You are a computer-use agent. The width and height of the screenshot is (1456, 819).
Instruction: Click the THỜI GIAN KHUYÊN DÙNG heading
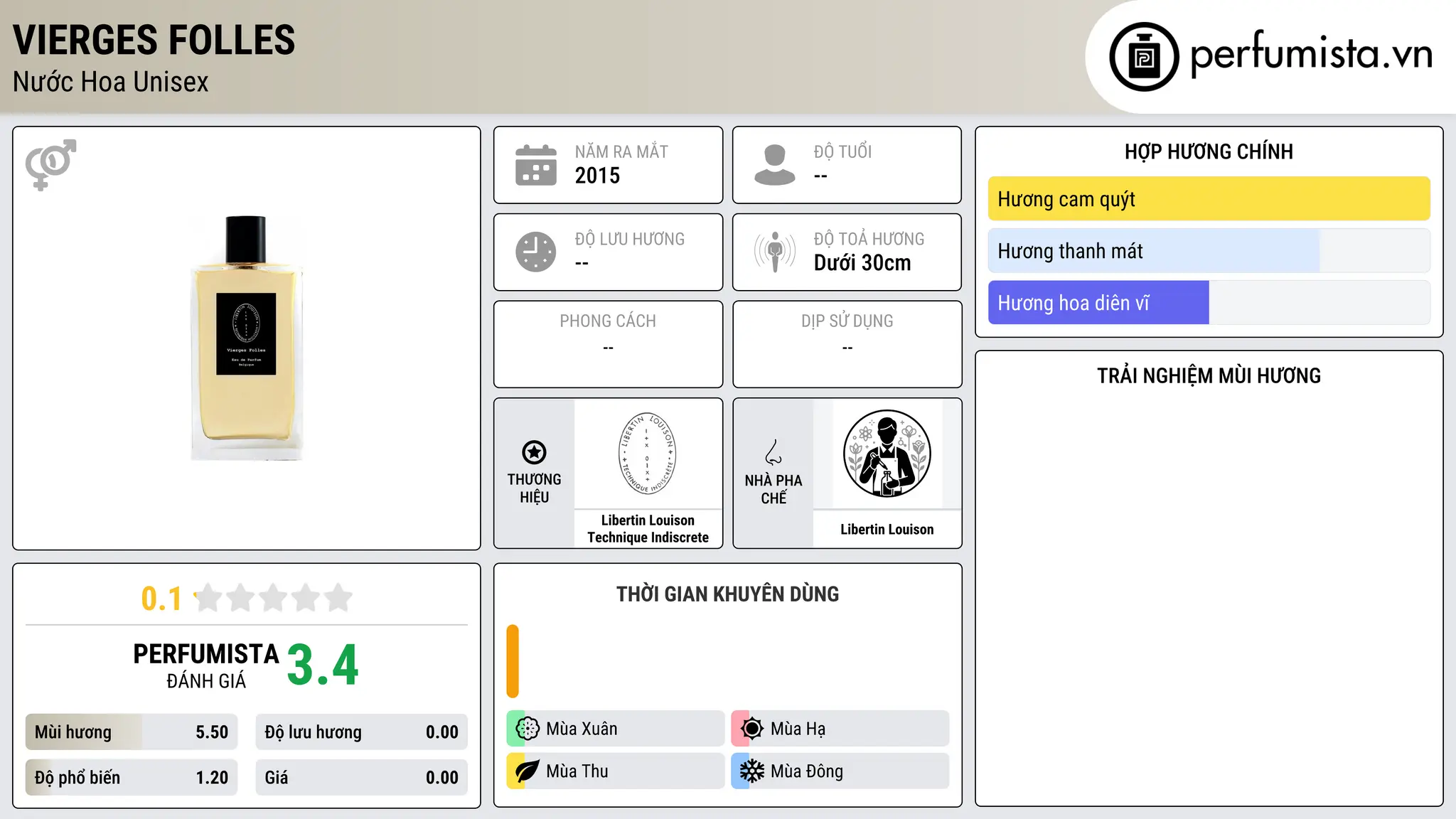click(x=727, y=594)
